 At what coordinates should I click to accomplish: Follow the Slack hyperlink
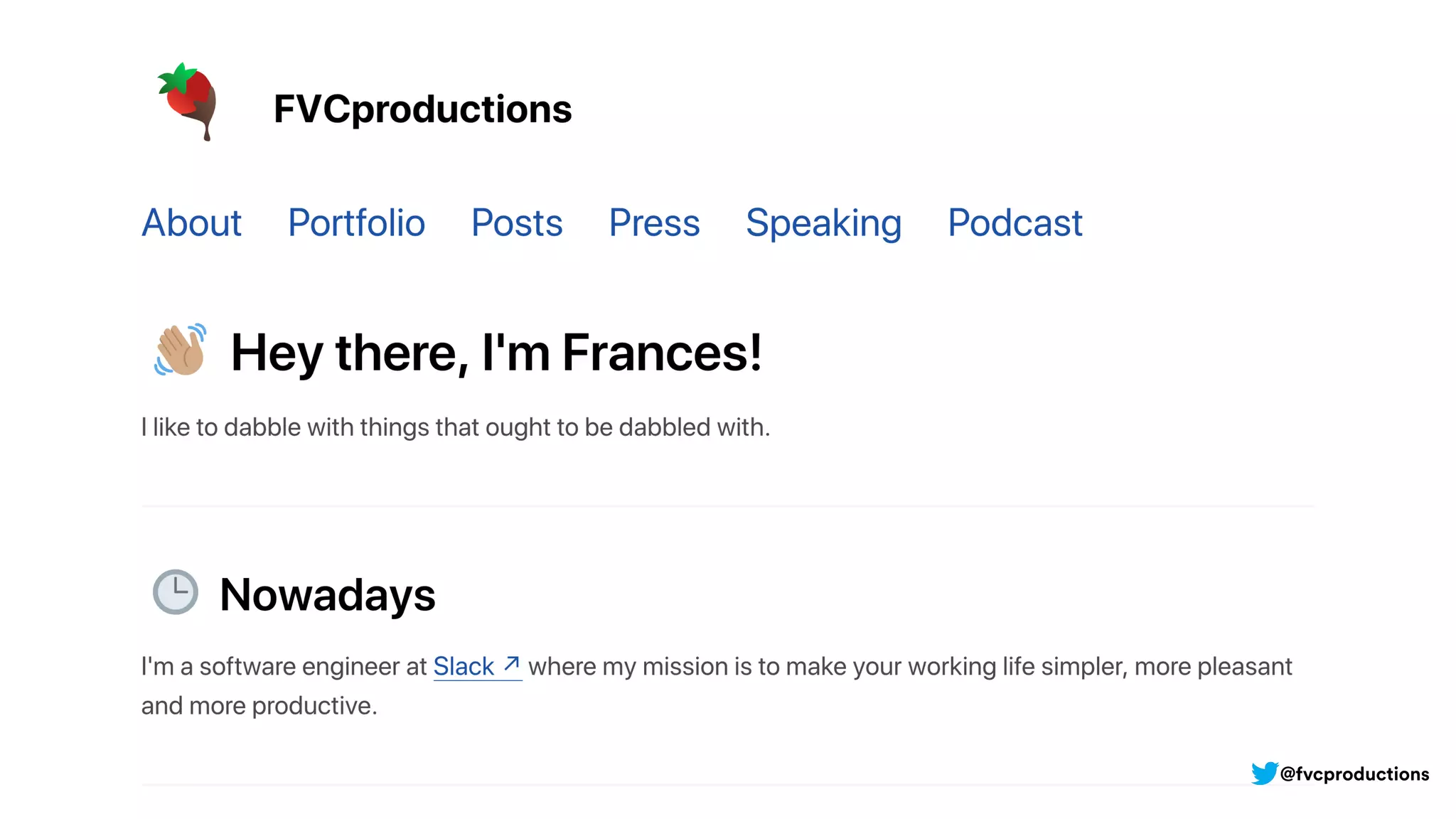(x=464, y=667)
